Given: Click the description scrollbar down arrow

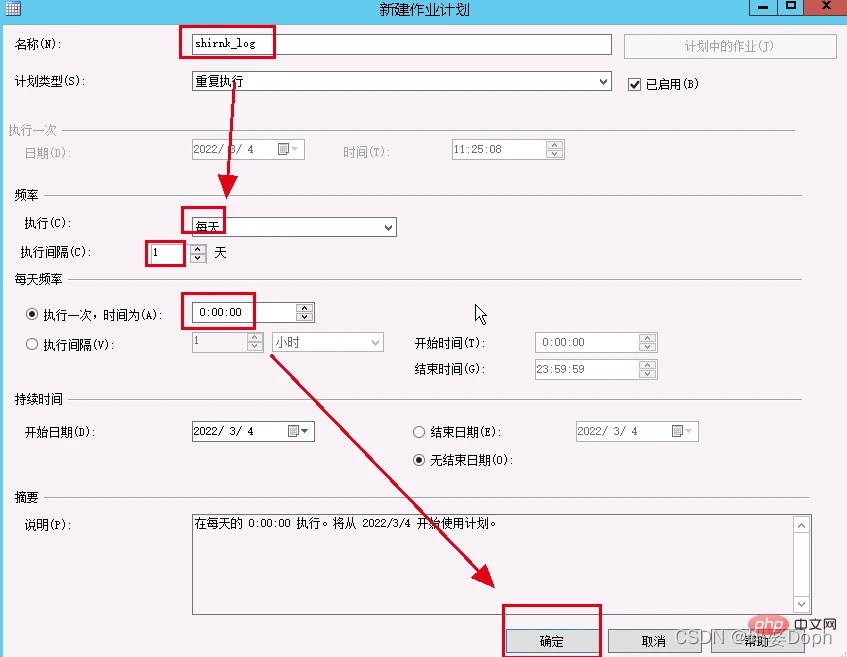Looking at the screenshot, I should (x=802, y=604).
